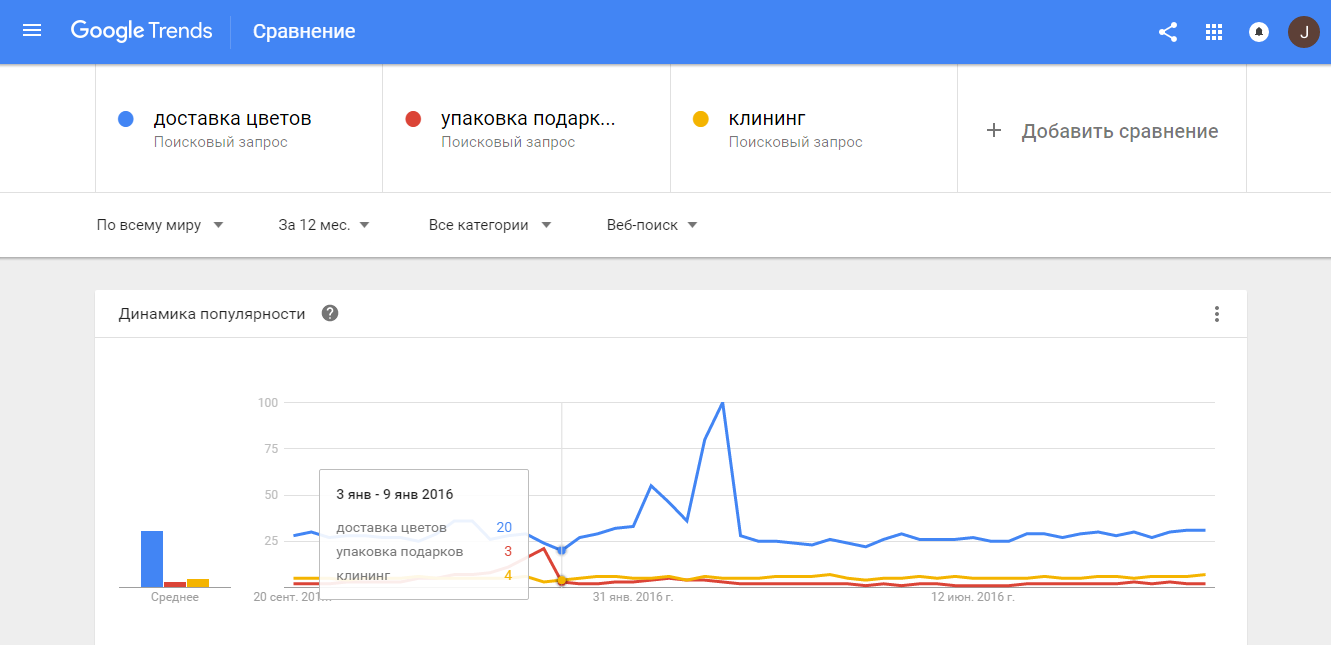Open the profile avatar menu
Viewport: 1331px width, 645px height.
point(1303,31)
